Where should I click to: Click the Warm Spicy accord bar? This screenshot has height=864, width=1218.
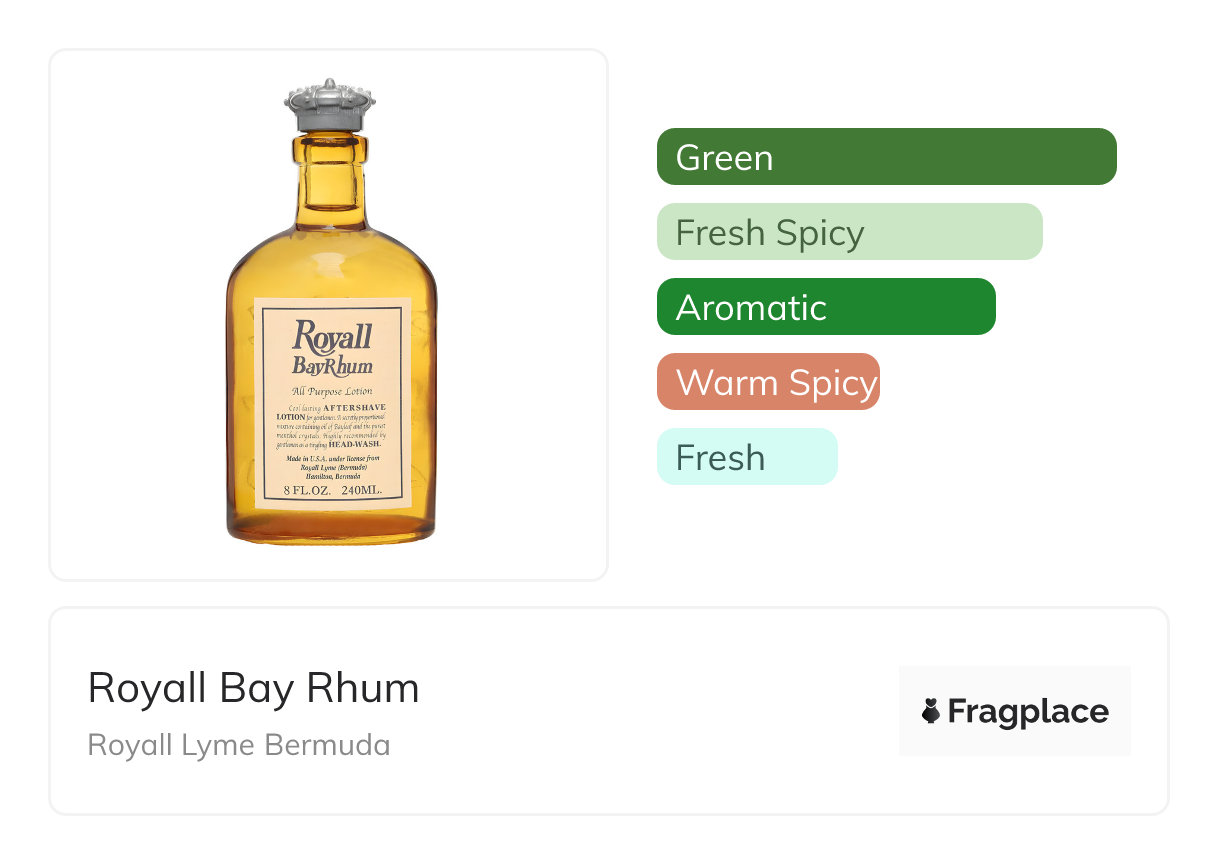tap(768, 382)
